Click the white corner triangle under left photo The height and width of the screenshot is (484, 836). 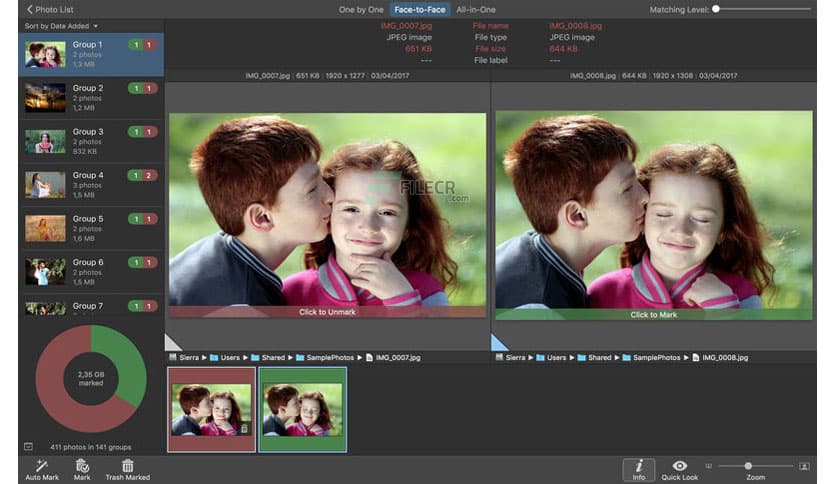(x=172, y=344)
